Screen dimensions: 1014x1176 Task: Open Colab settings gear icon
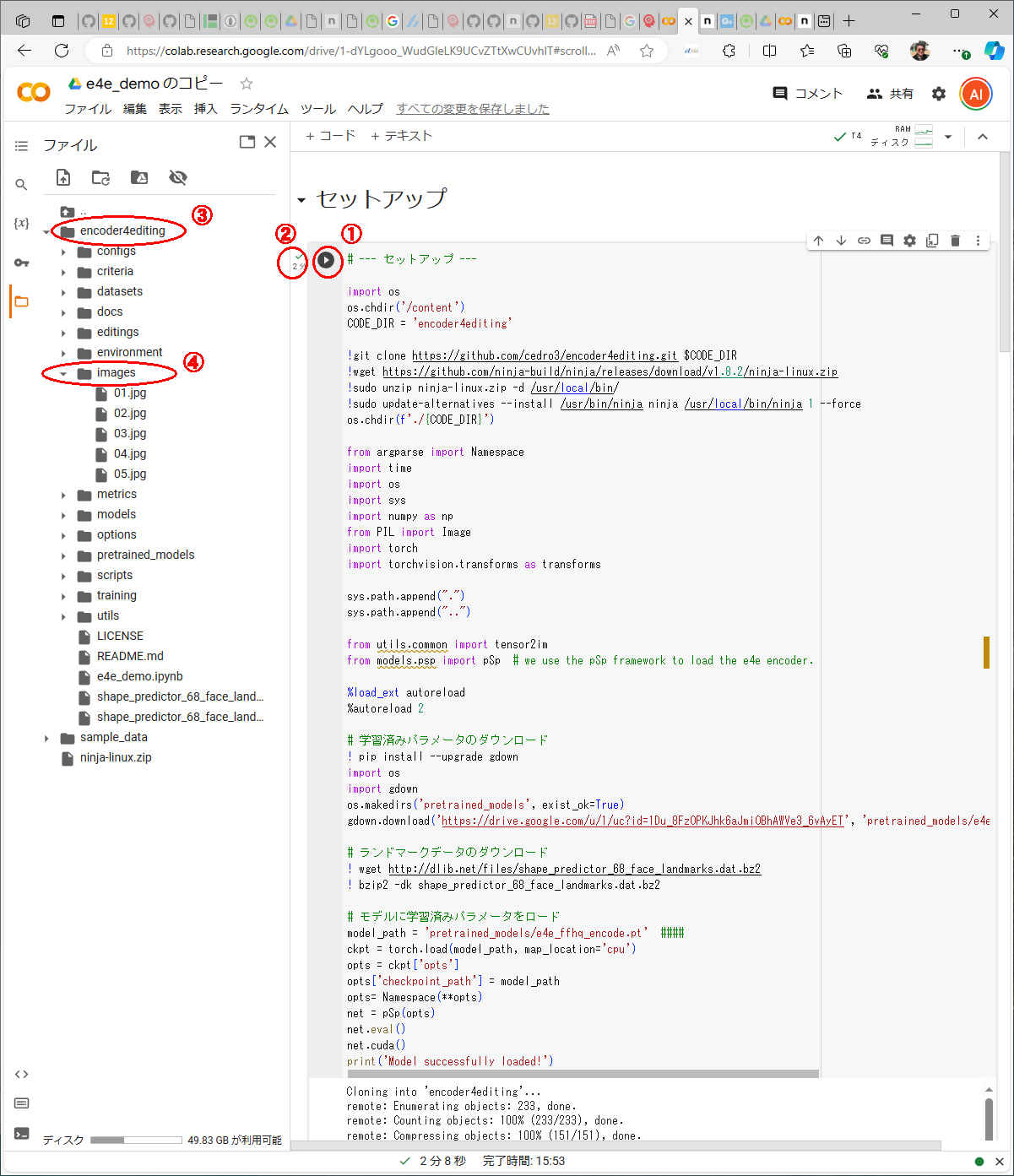pos(939,94)
